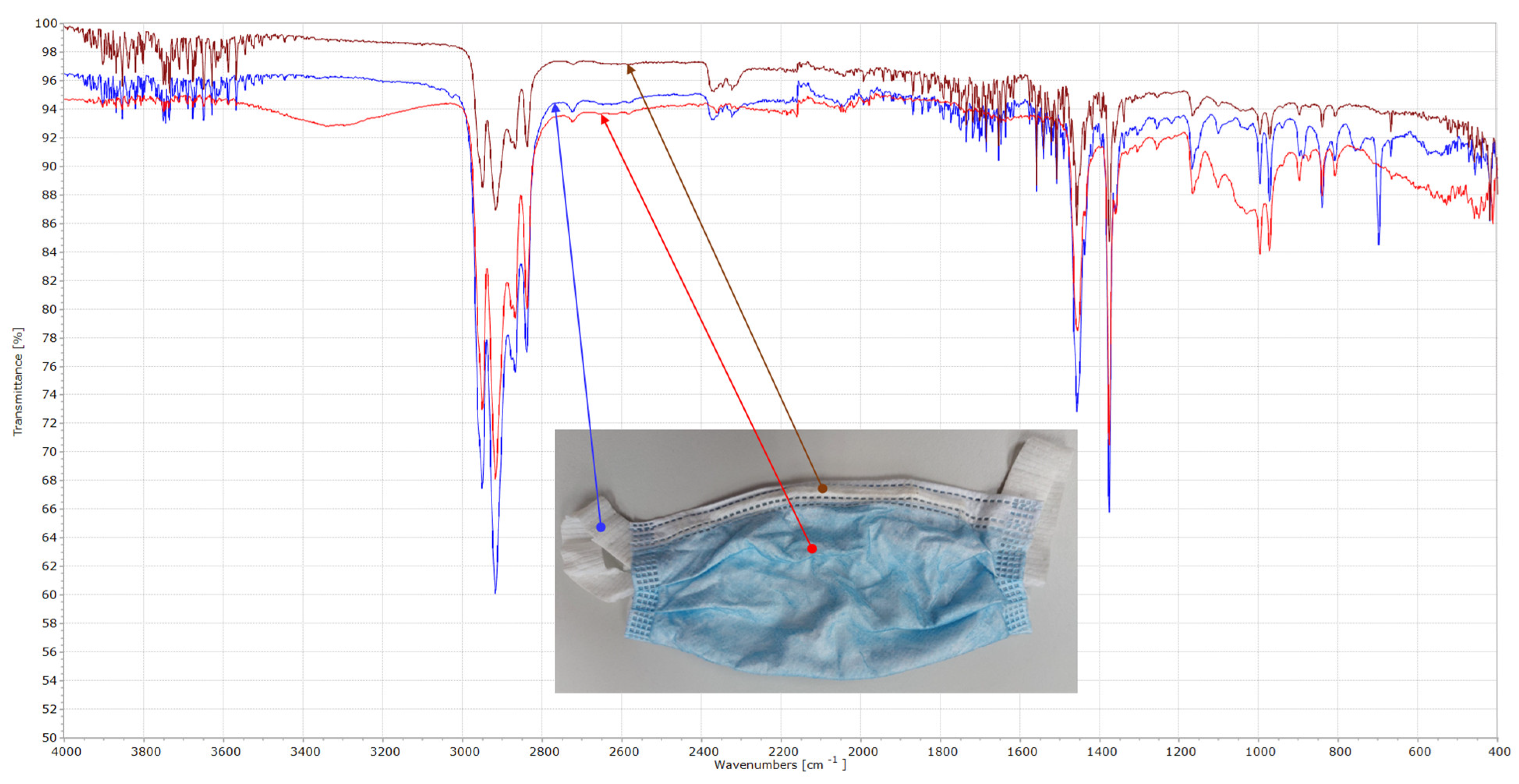
Task: Click the brown arrowhead at the brown spectrum
Action: [630, 69]
